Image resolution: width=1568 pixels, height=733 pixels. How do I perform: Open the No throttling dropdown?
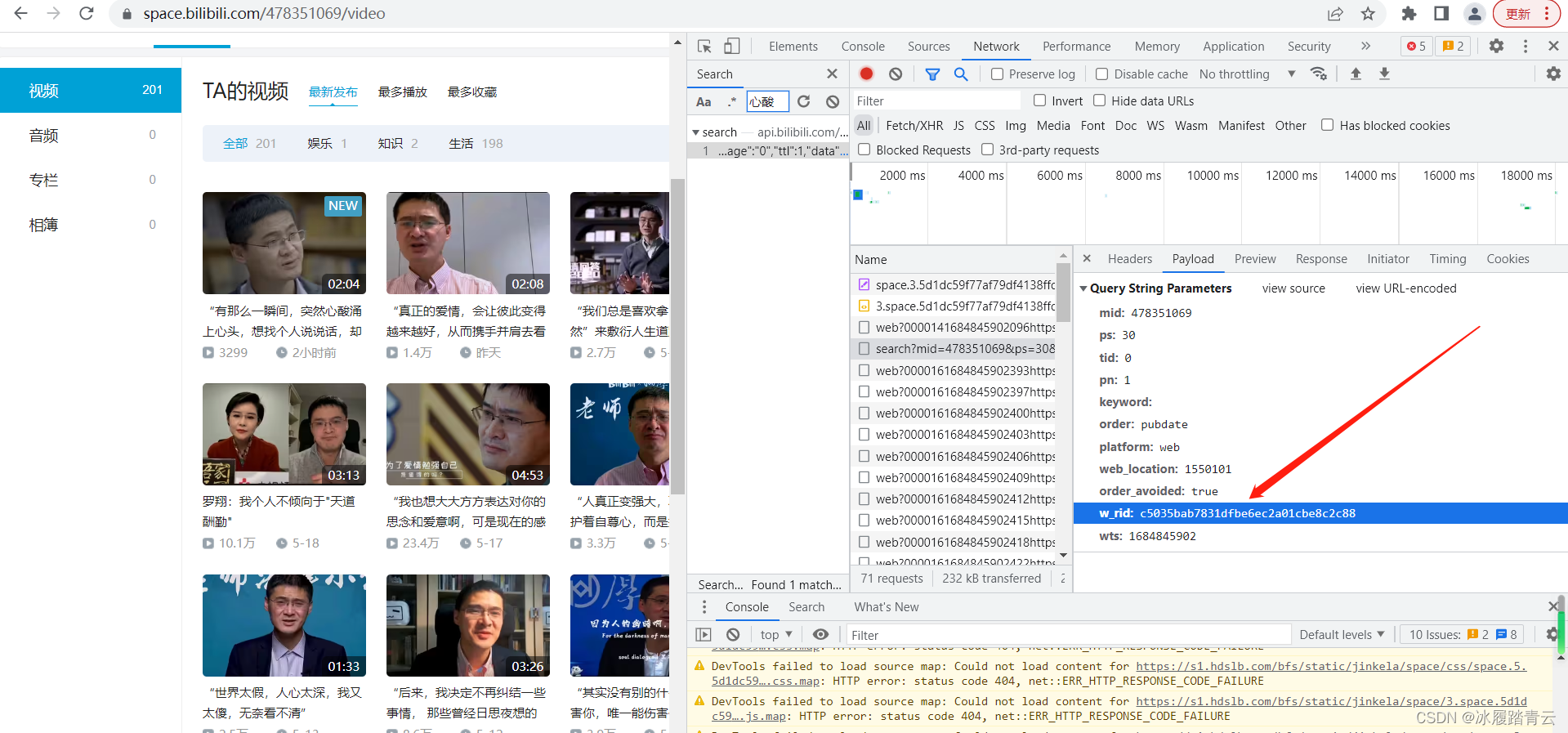(1247, 74)
